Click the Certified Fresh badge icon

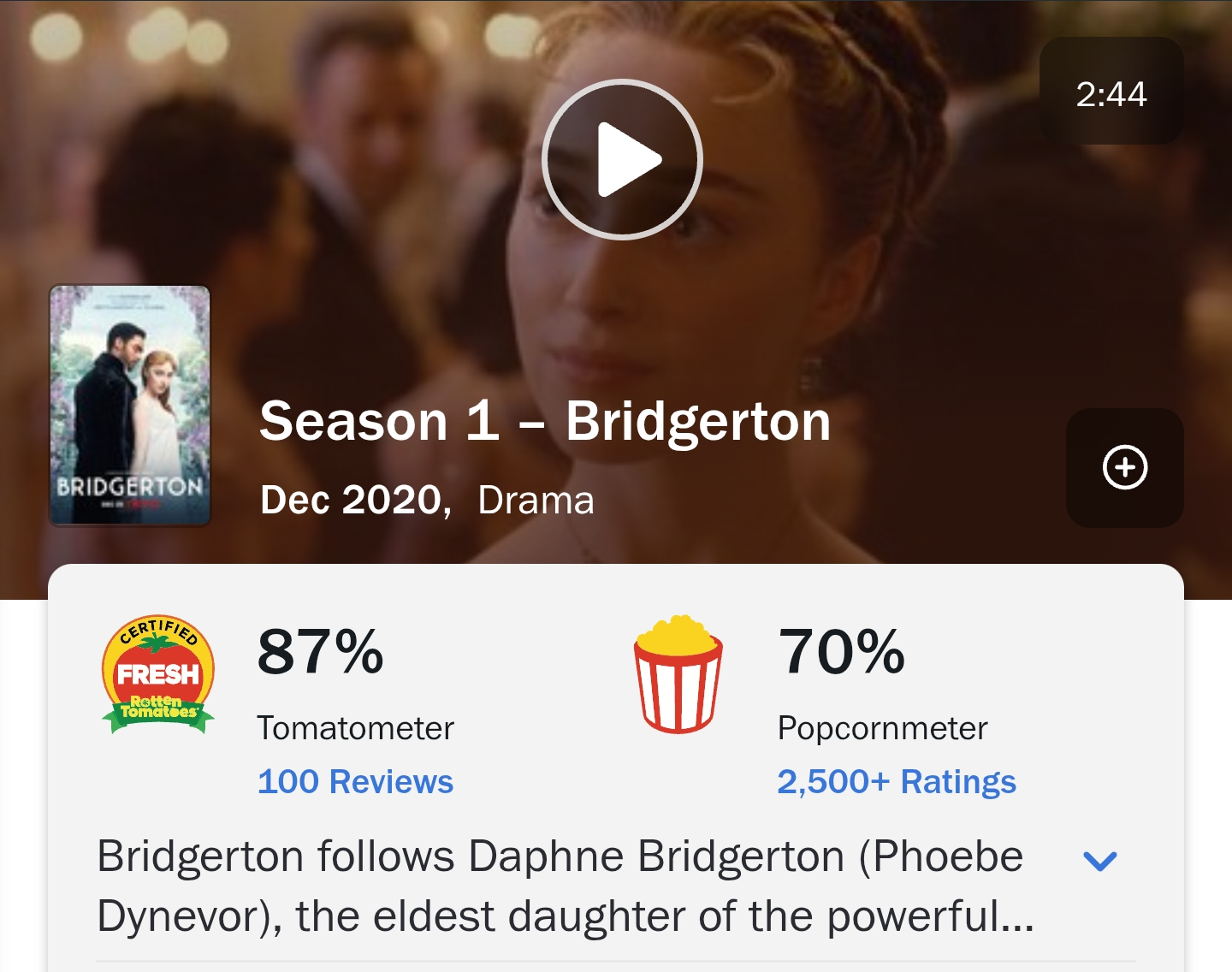[158, 675]
